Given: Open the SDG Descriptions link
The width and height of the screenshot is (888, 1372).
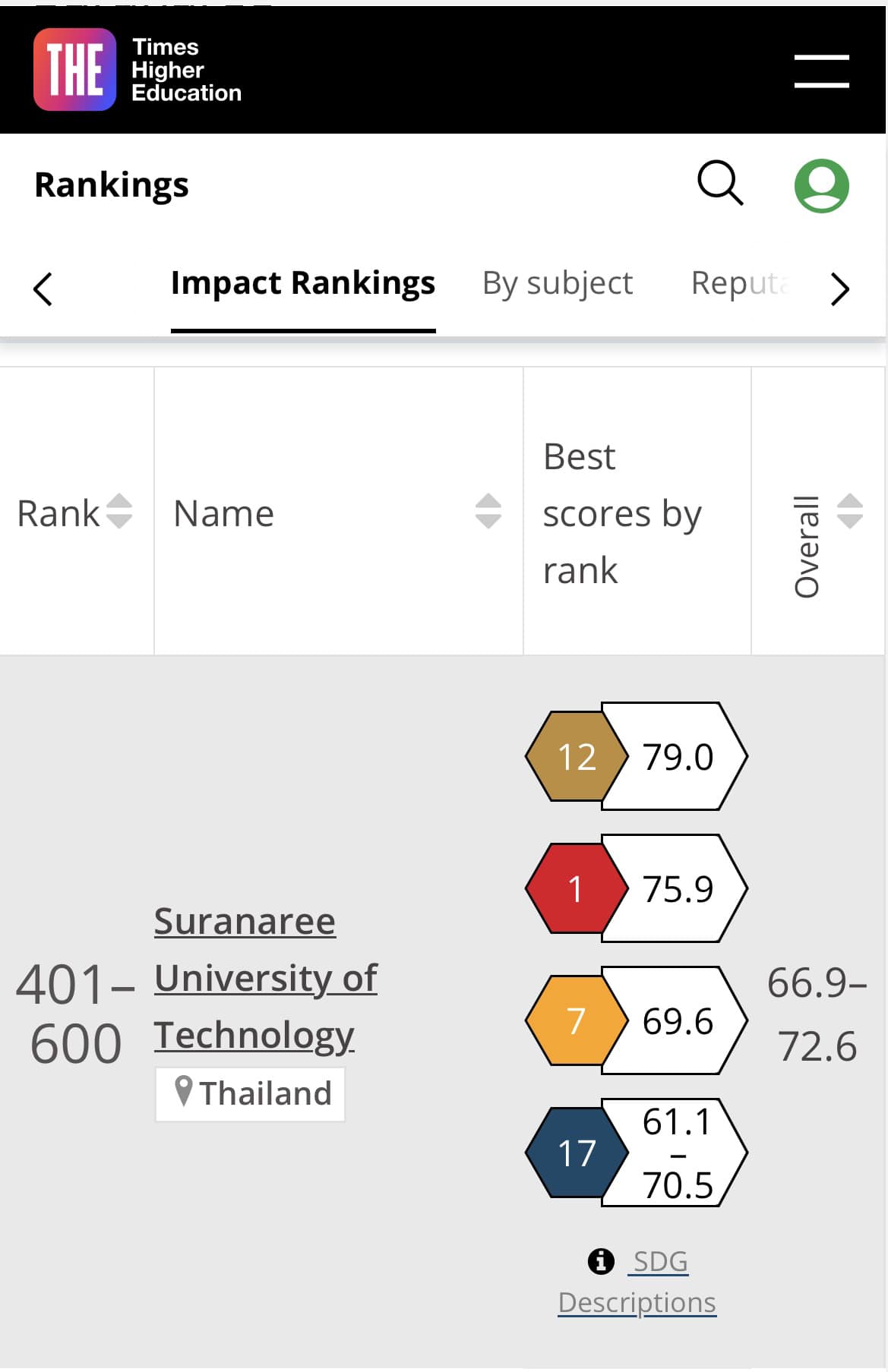Looking at the screenshot, I should tap(637, 1282).
